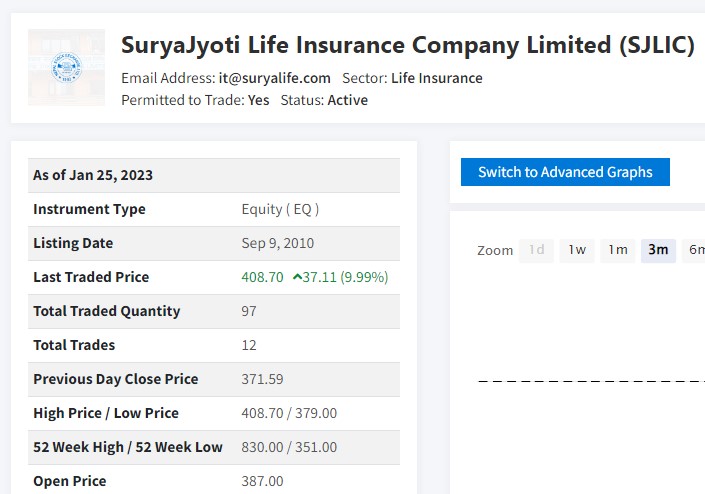Click the Listing Date row label

pos(73,243)
